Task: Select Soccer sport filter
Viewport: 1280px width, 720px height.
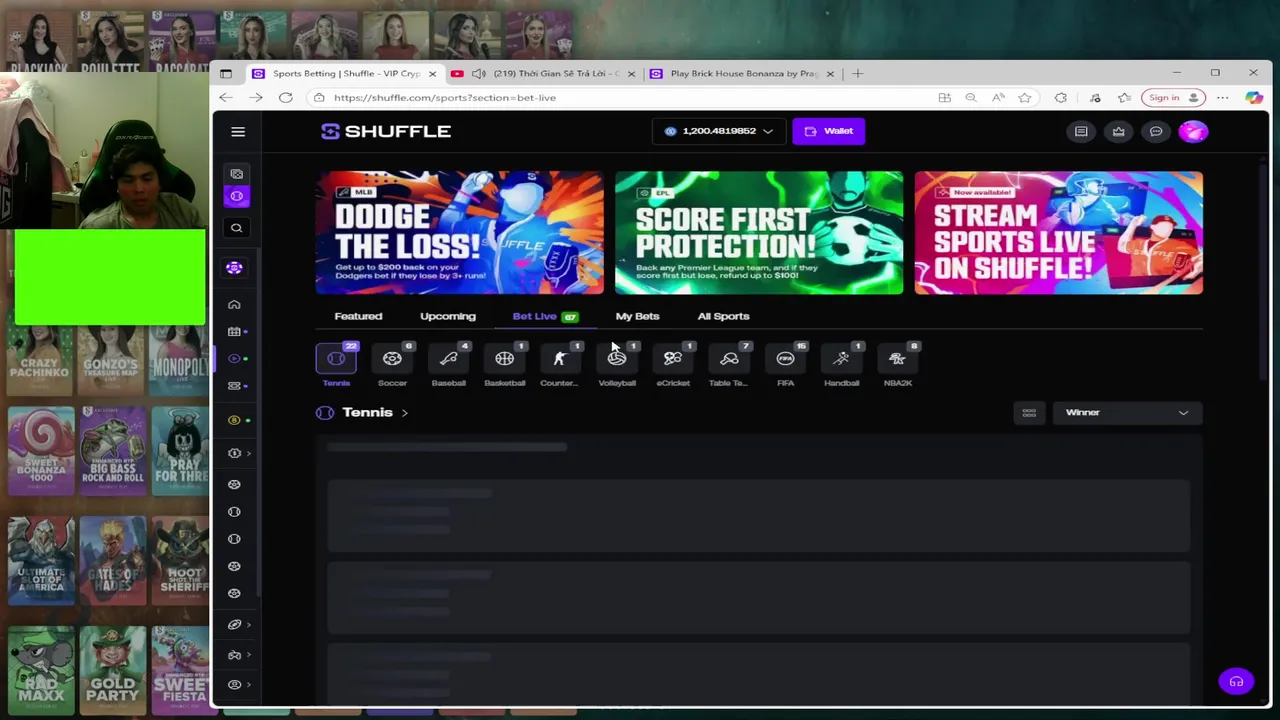Action: (392, 366)
